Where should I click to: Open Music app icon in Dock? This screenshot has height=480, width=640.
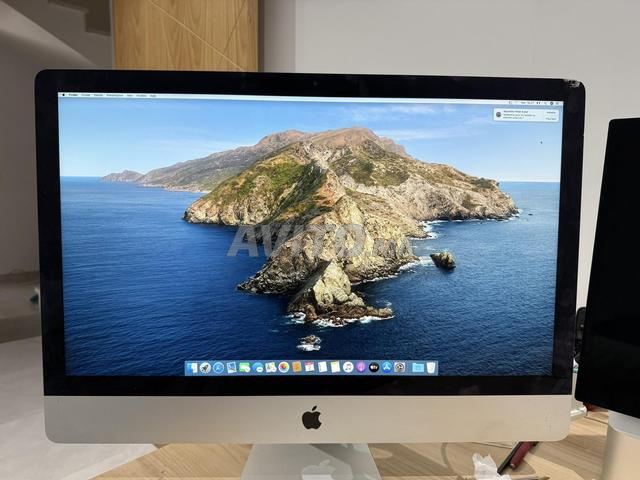pos(348,367)
